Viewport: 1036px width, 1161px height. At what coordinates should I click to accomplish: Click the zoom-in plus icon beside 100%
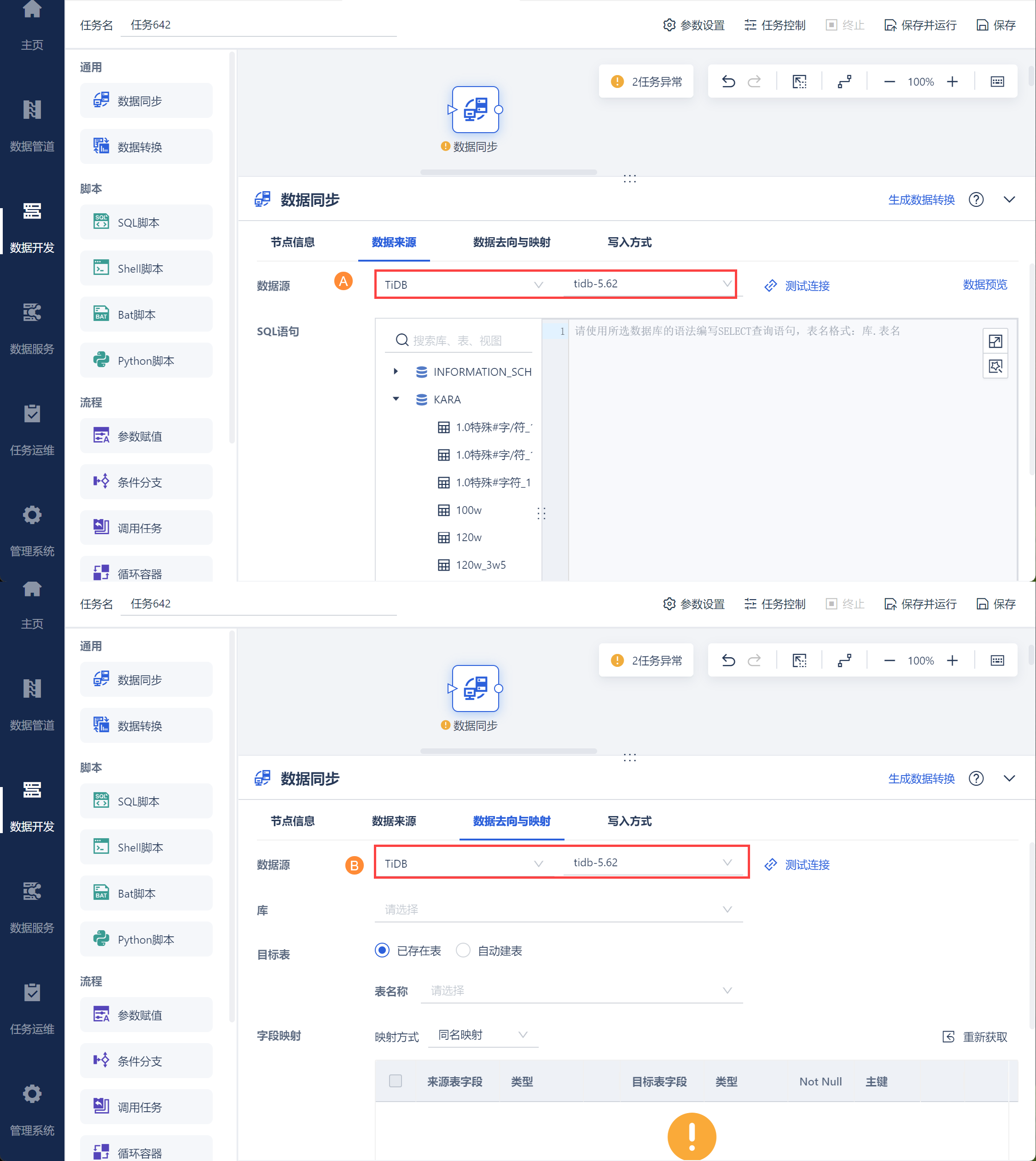tap(952, 82)
